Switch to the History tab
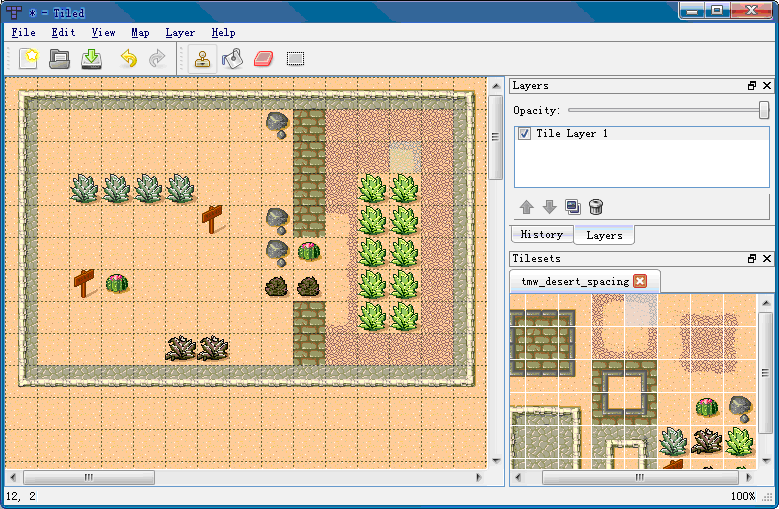Image resolution: width=779 pixels, height=509 pixels. click(x=542, y=234)
